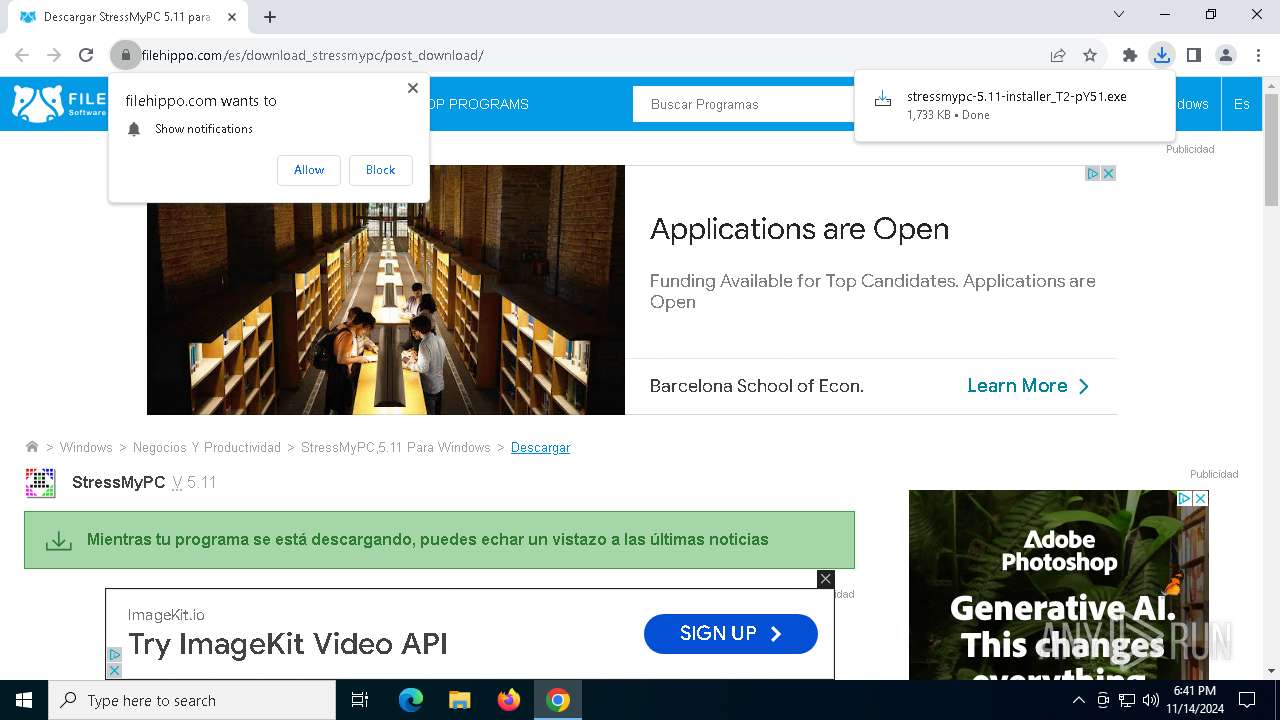Toggle the Chrome downloads bubble icon

(1162, 55)
